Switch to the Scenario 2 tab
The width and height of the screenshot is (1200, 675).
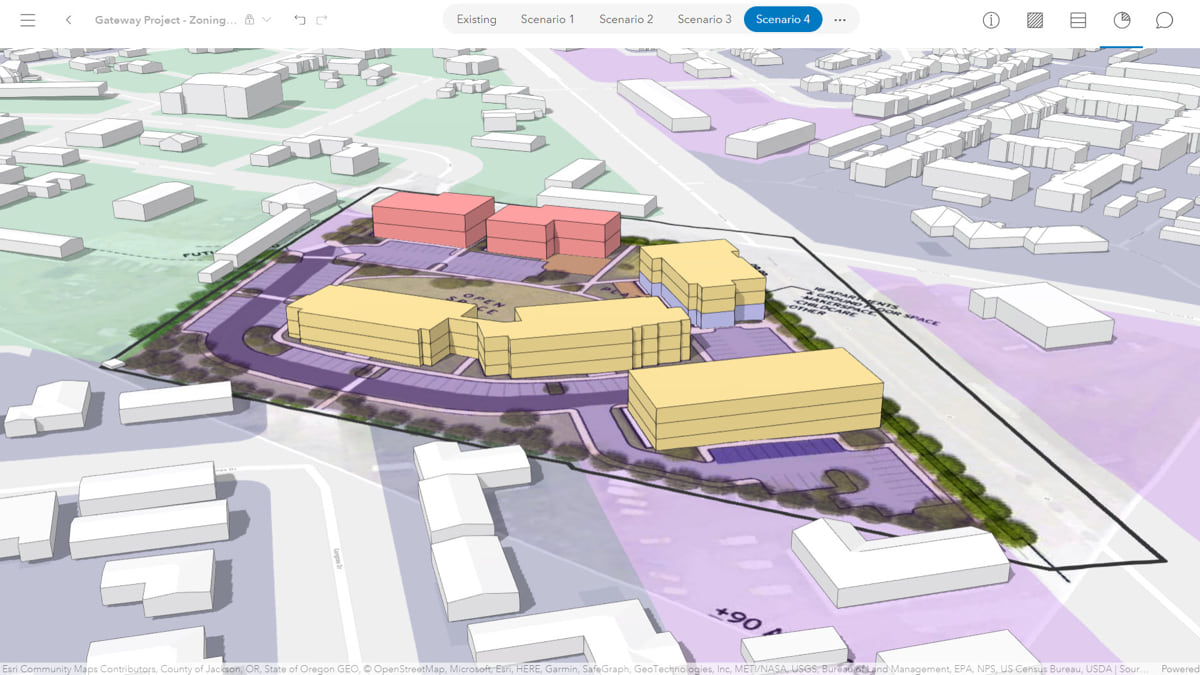pos(626,19)
